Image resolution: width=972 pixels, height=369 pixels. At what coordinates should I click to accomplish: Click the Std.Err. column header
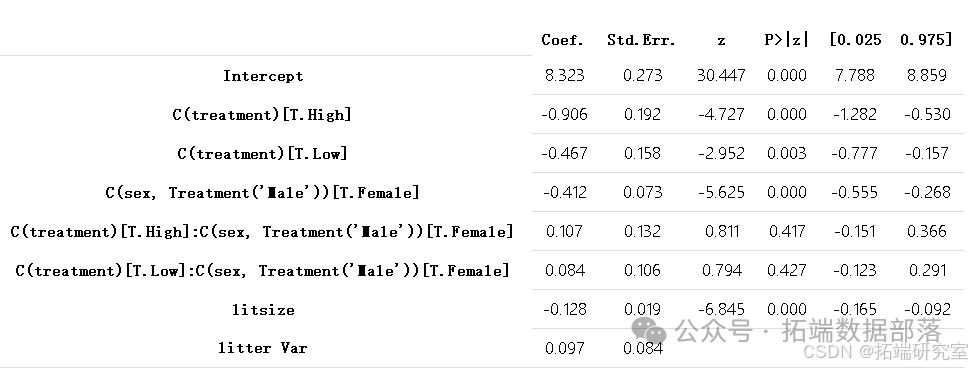pyautogui.click(x=642, y=40)
